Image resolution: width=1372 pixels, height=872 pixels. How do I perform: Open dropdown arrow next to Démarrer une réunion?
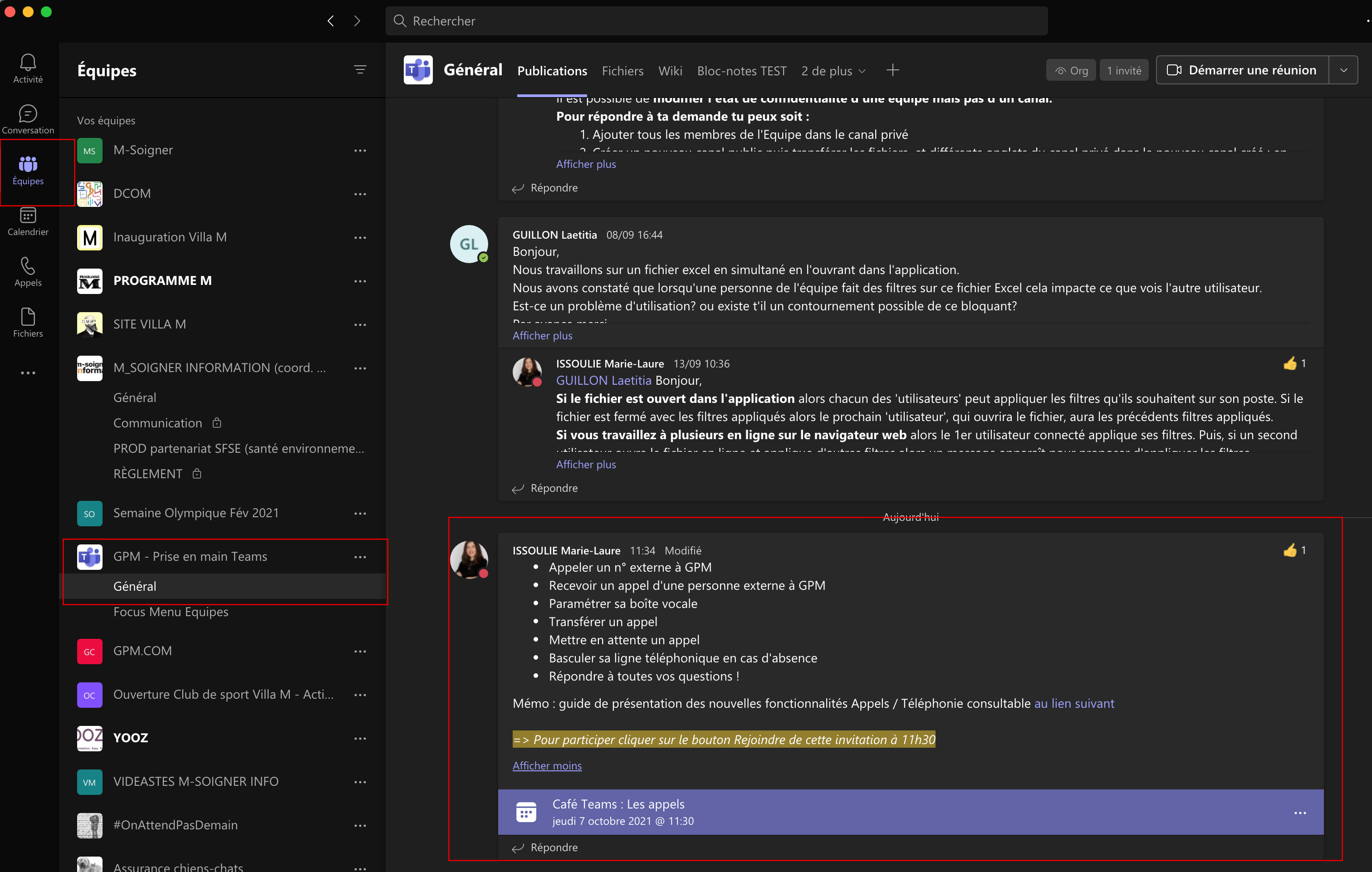1343,70
